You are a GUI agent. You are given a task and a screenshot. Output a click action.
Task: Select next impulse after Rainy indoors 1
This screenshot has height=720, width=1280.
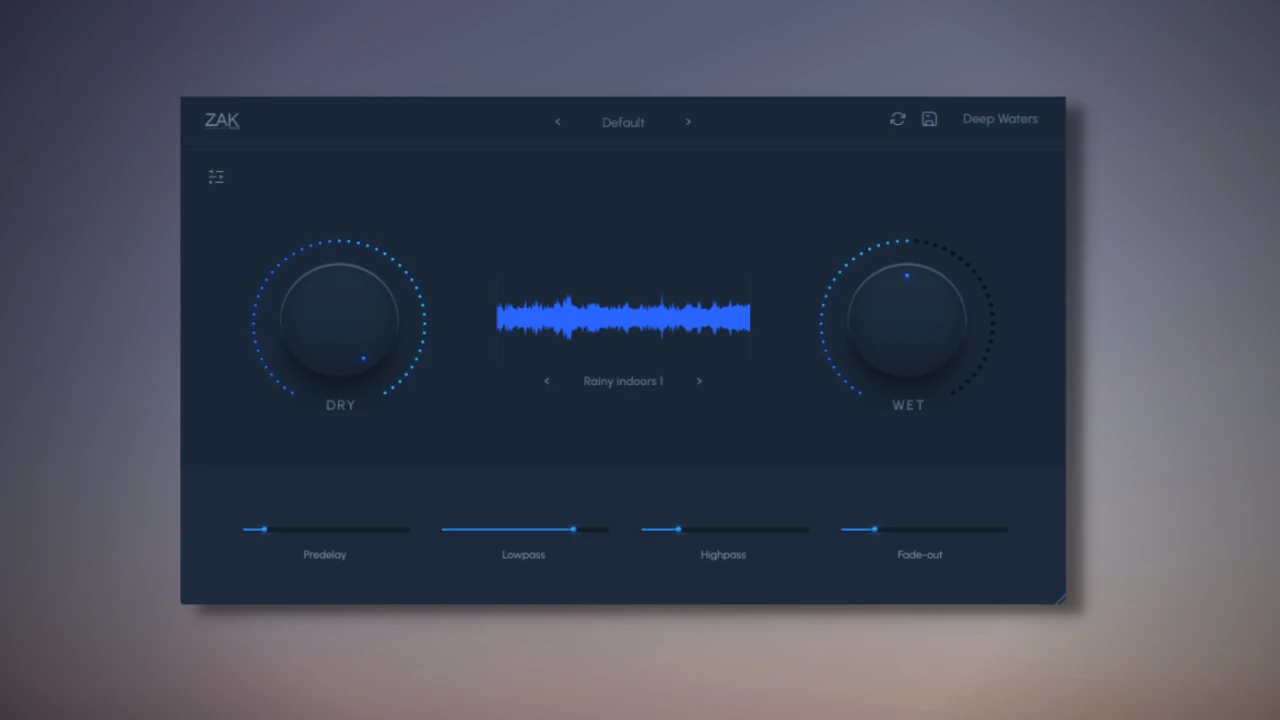(699, 381)
